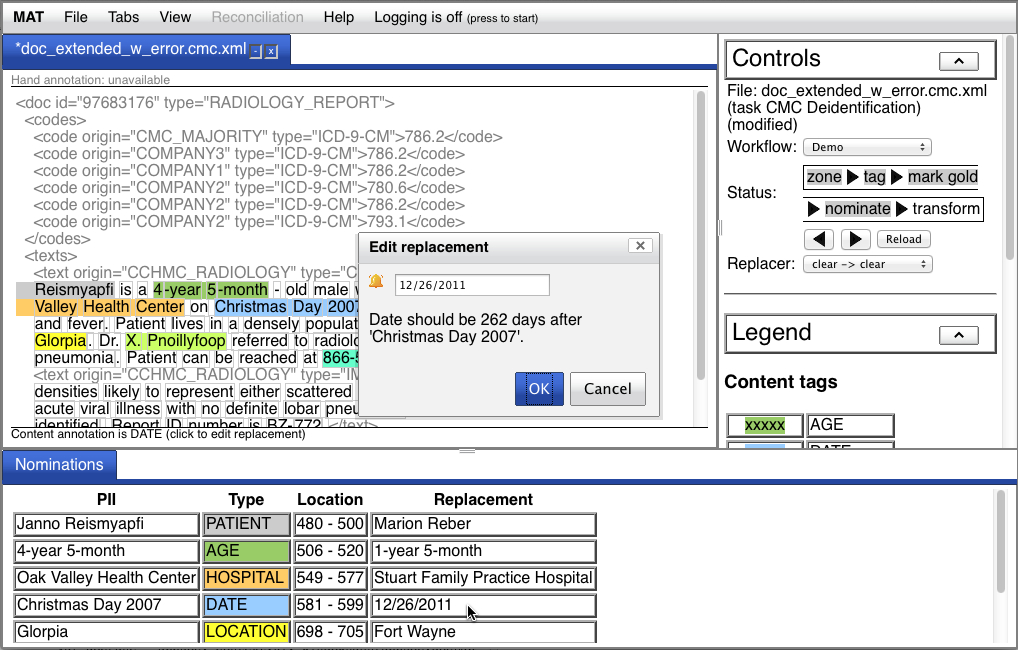Collapse the Legend panel
This screenshot has height=650, width=1018.
(959, 335)
